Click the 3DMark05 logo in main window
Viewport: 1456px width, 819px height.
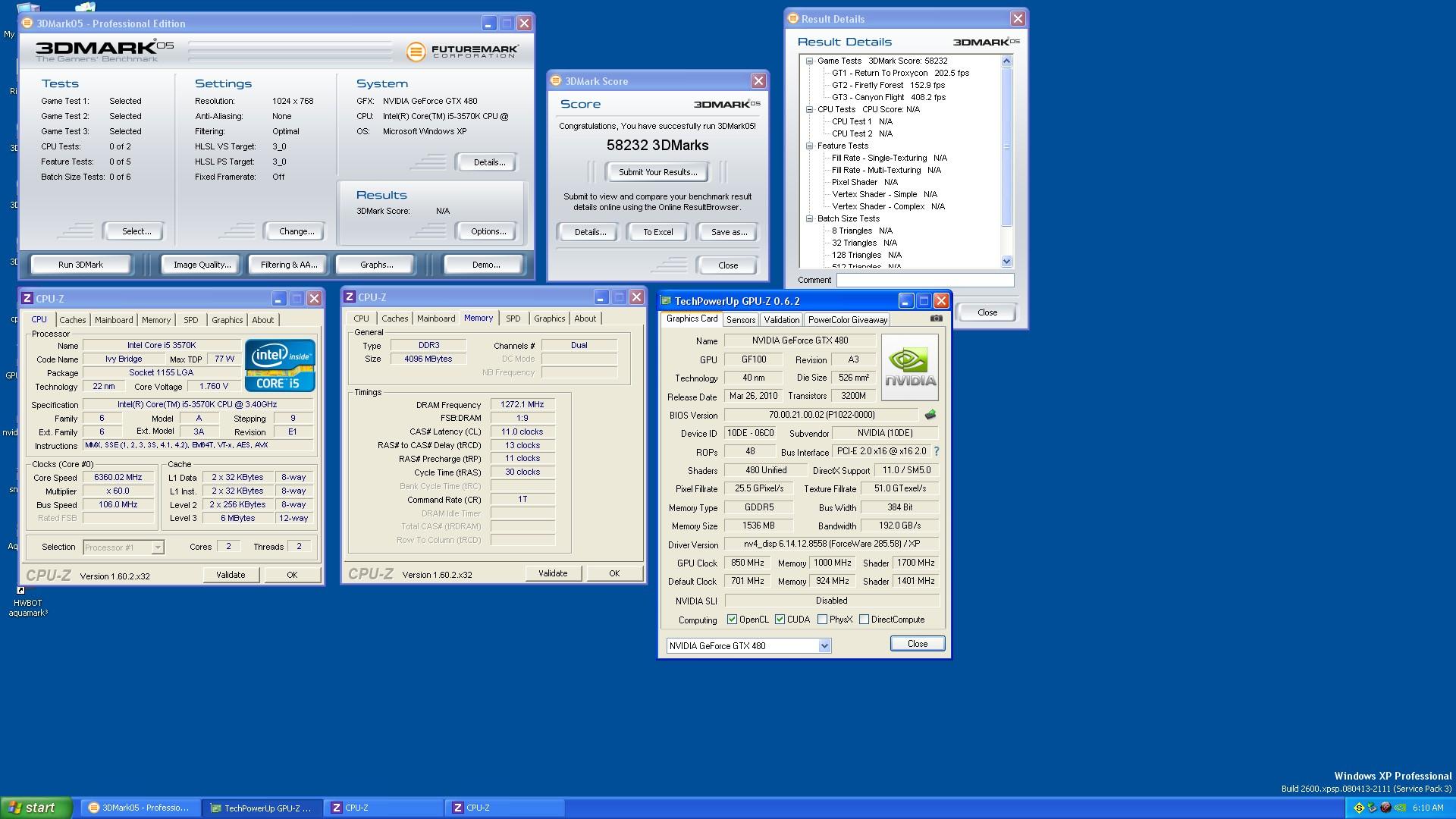pyautogui.click(x=104, y=51)
